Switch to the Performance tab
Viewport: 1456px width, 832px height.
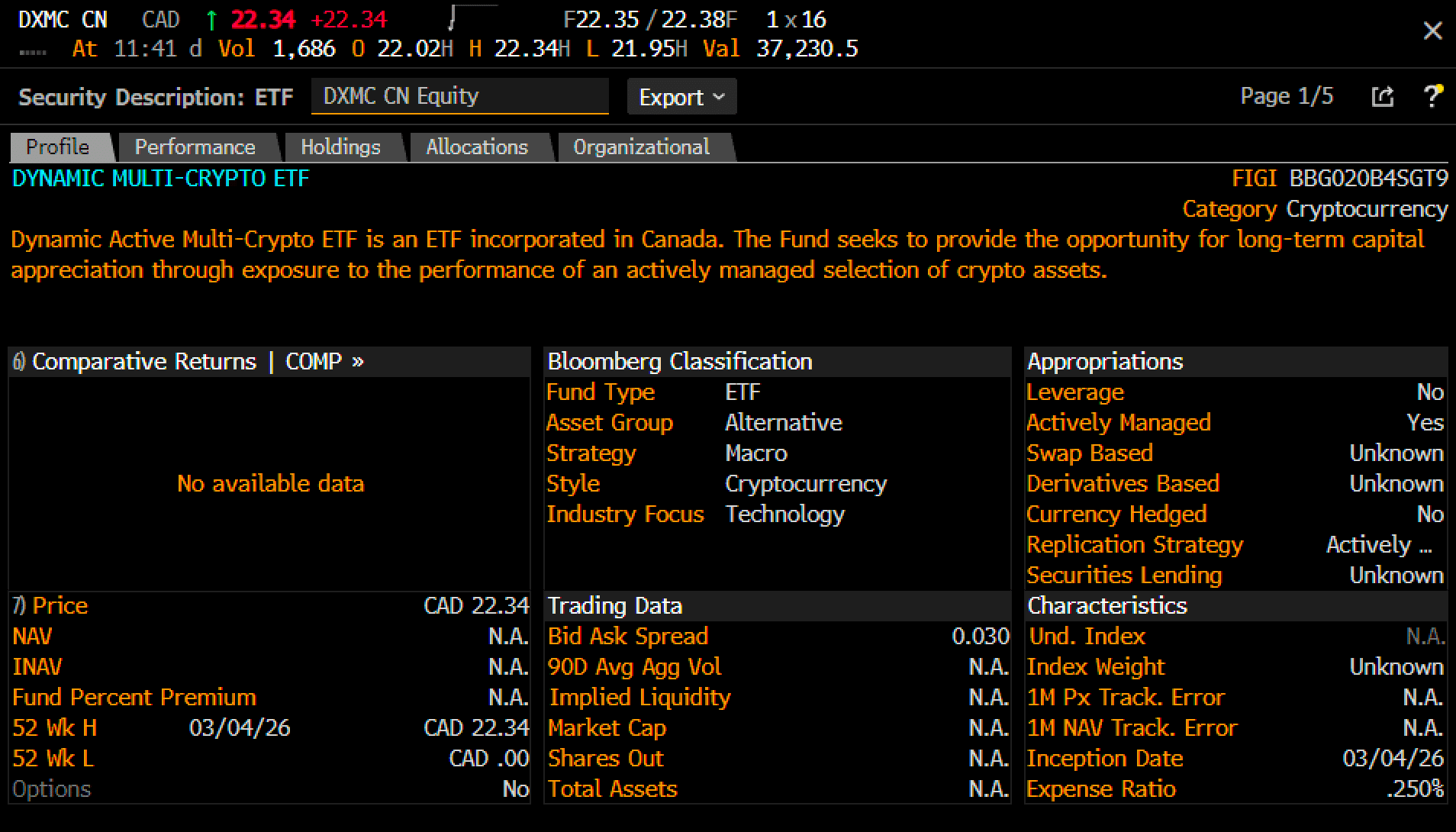[195, 146]
